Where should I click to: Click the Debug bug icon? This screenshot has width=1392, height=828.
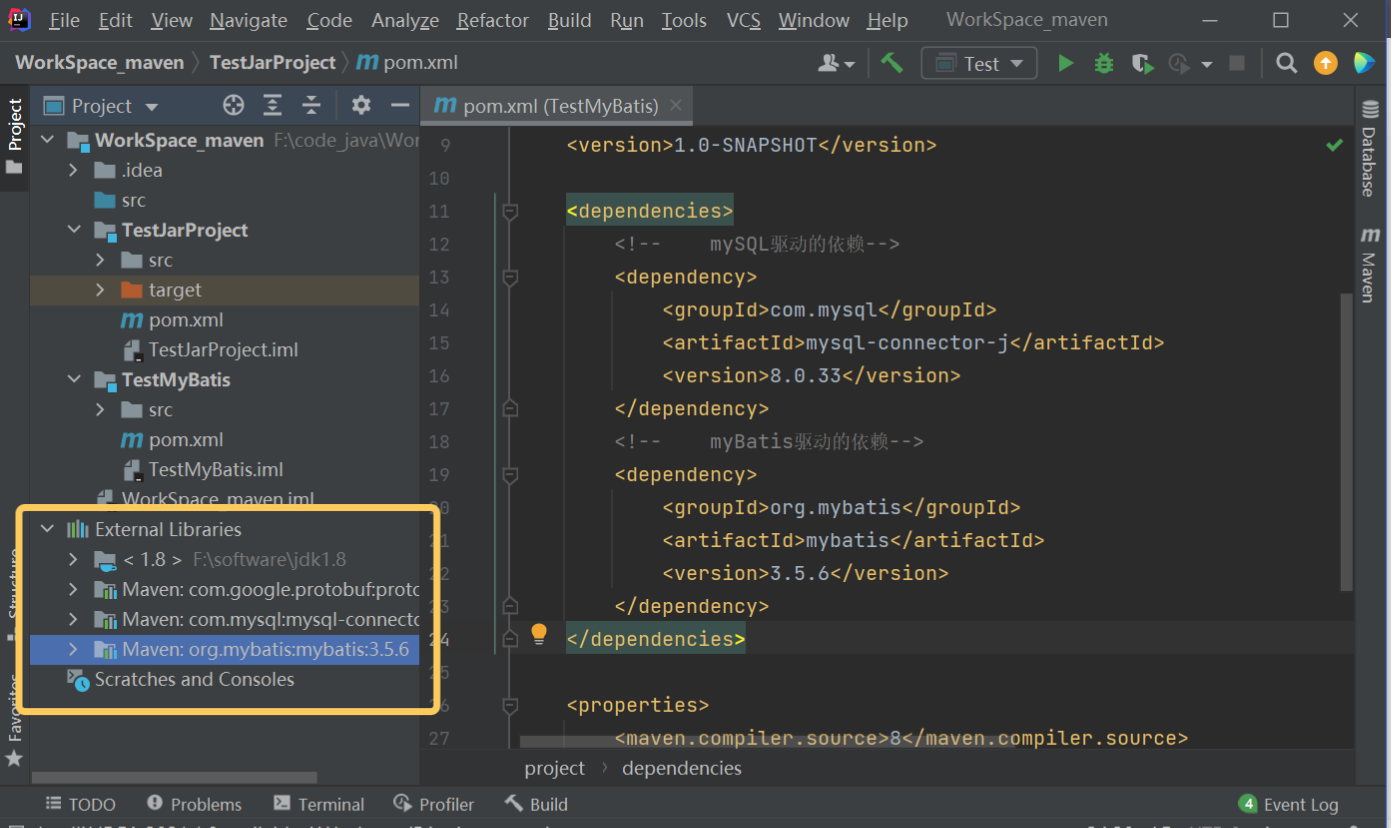pyautogui.click(x=1104, y=64)
